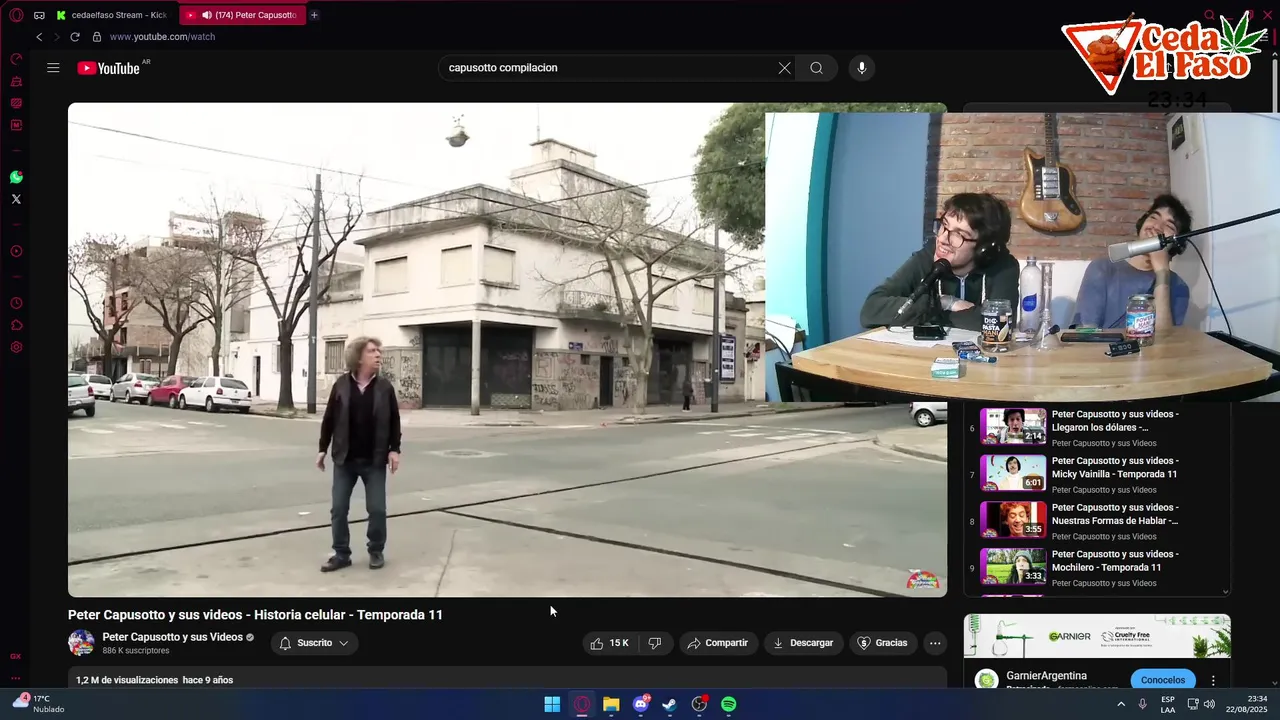Switch to the cedaelfaso Stream Kick tab

[112, 15]
